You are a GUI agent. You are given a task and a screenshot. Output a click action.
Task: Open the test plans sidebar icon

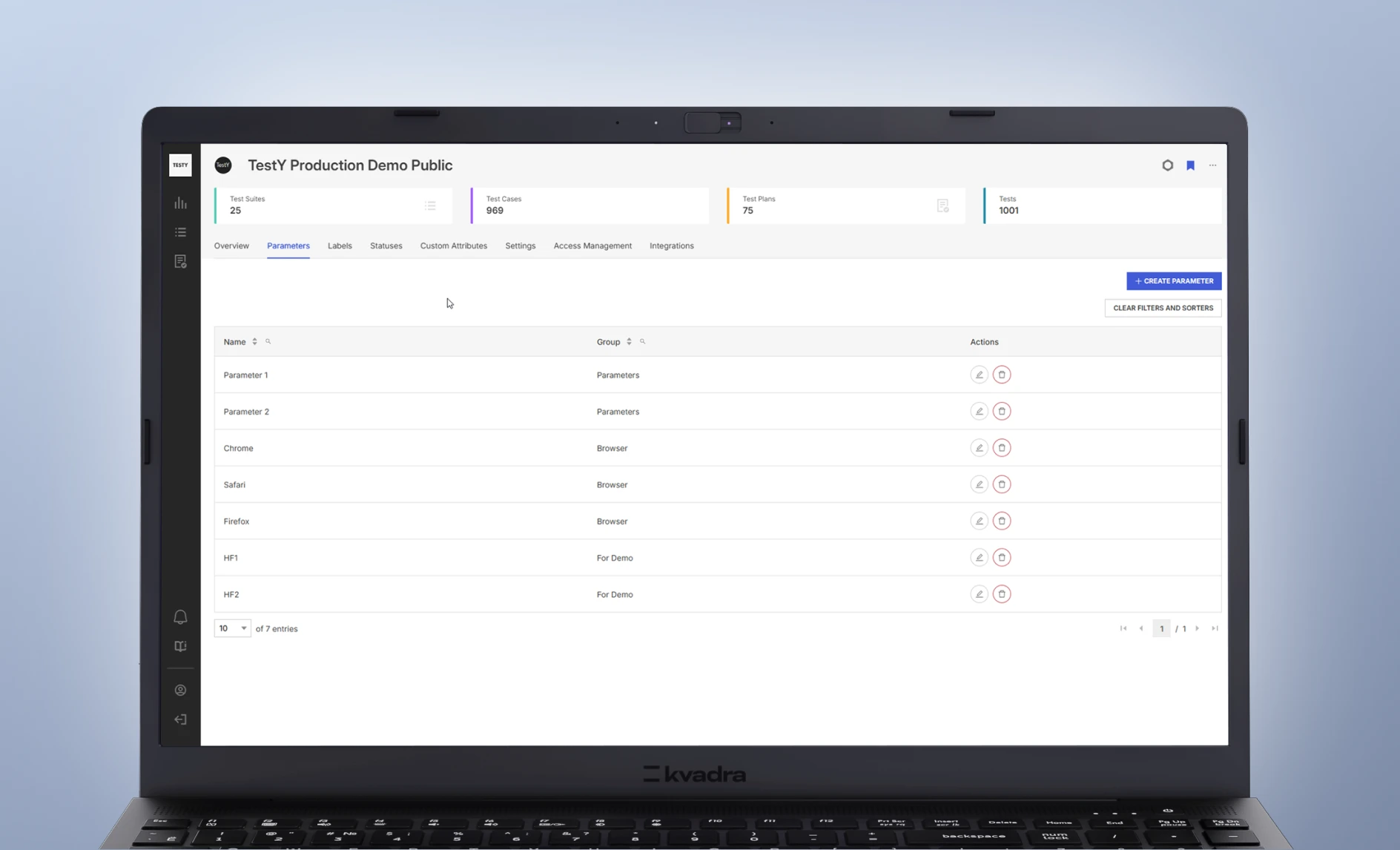[x=180, y=262]
